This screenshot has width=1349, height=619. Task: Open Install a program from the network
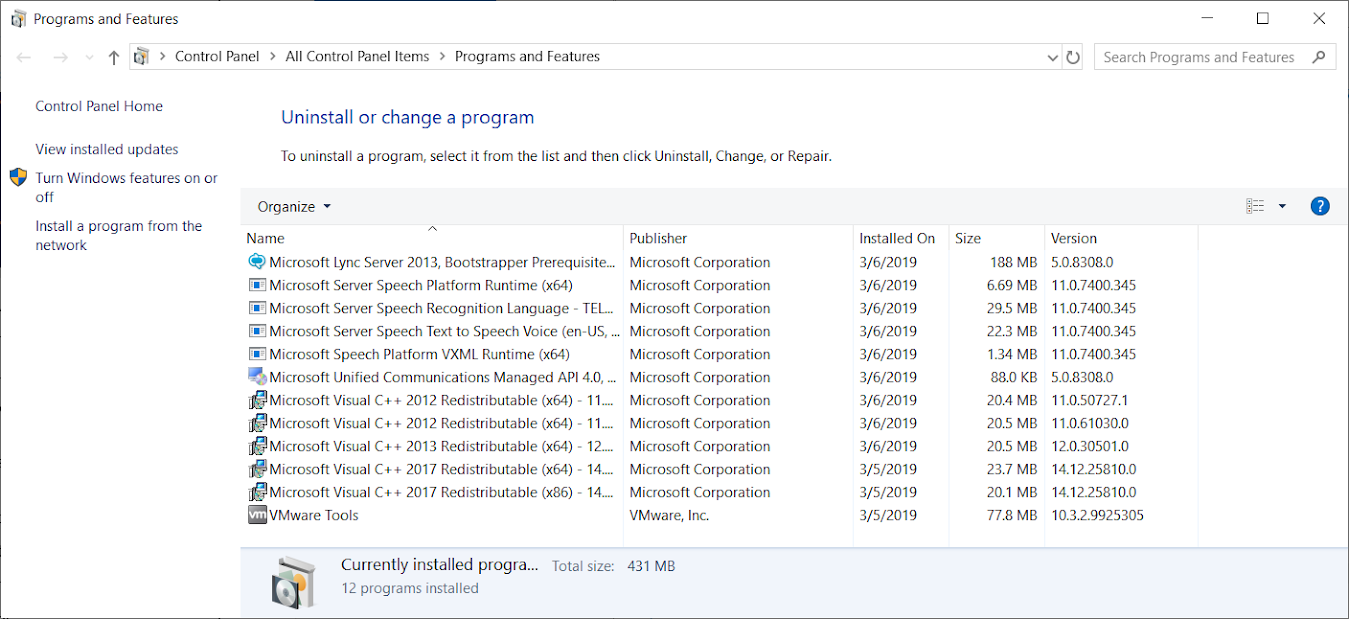[x=119, y=235]
